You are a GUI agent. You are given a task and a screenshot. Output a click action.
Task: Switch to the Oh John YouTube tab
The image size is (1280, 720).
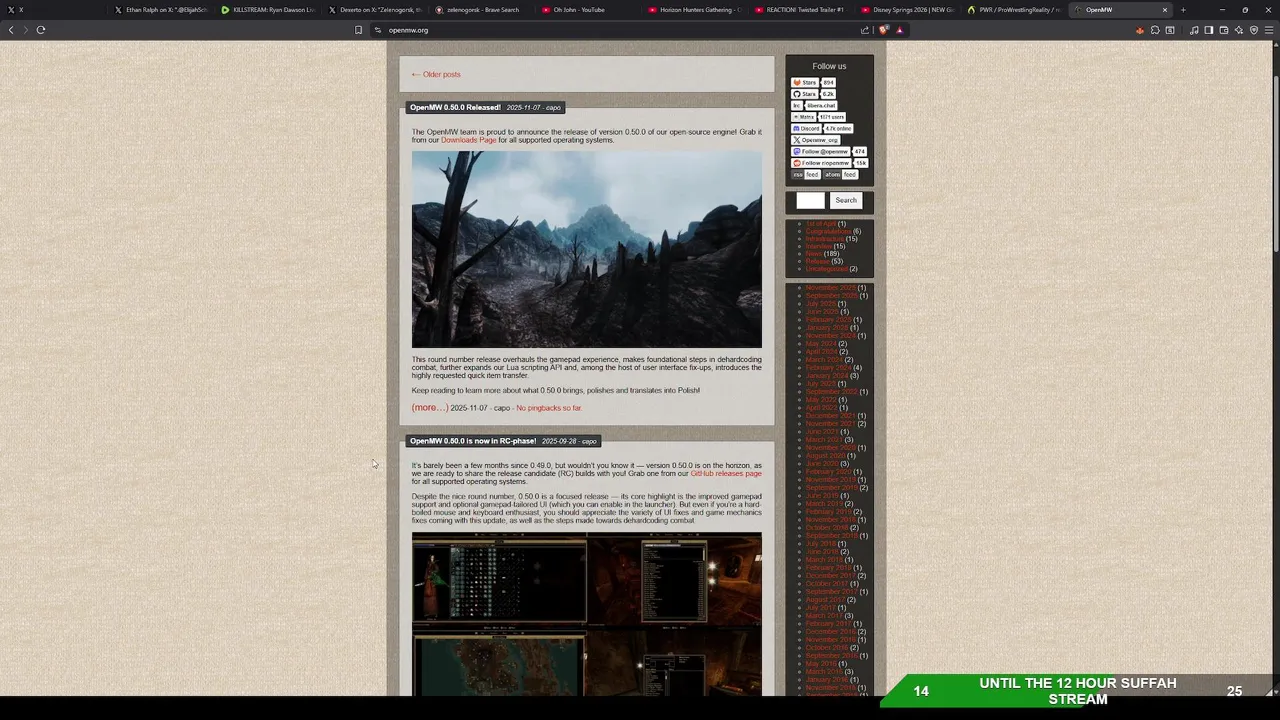[x=588, y=10]
